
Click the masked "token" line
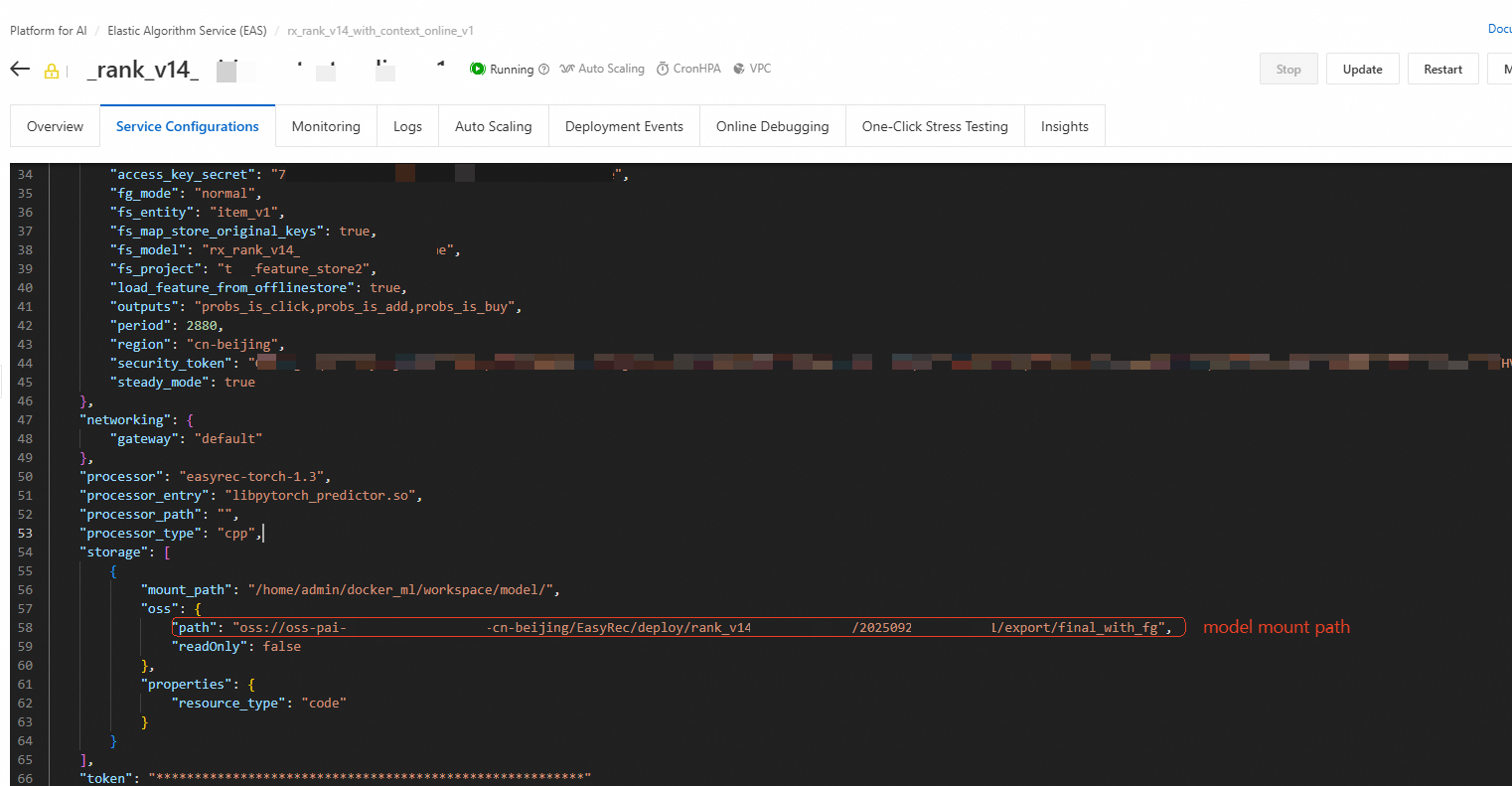(x=336, y=778)
